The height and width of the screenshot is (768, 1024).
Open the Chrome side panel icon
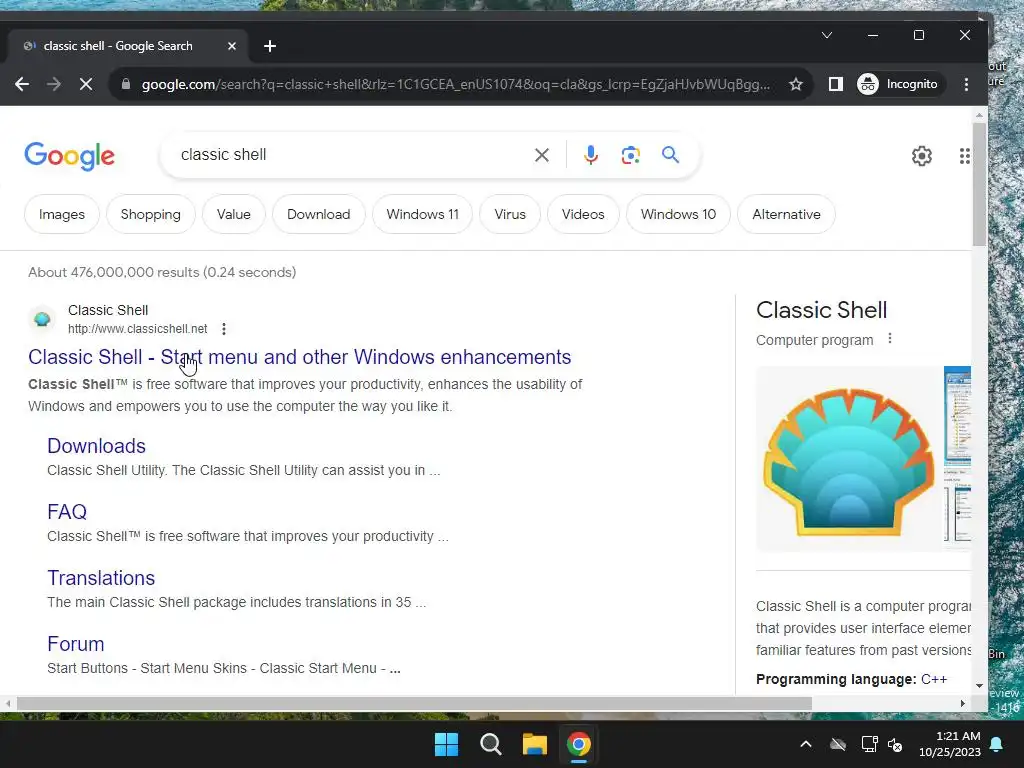tap(835, 84)
